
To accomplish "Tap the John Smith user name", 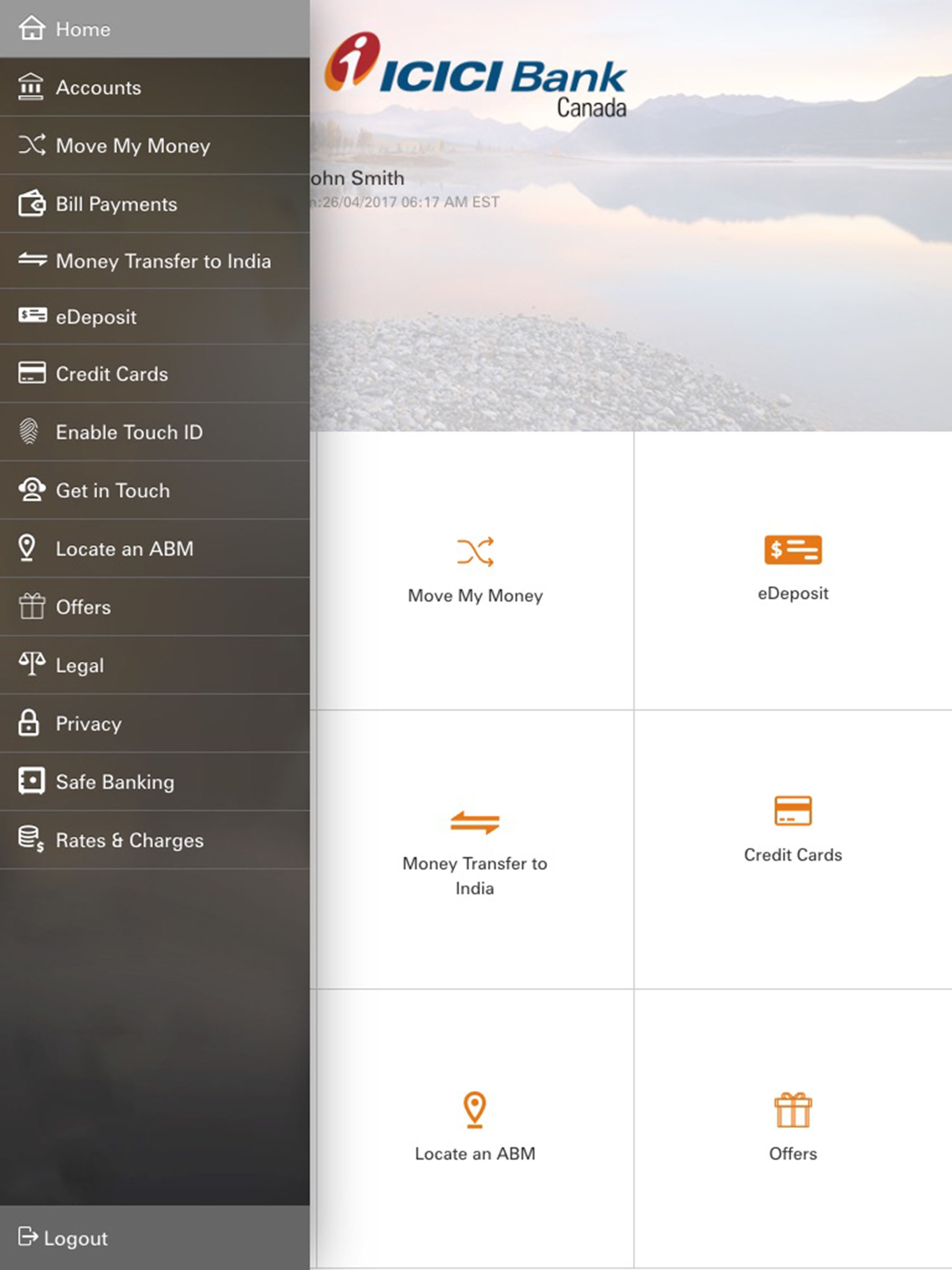I will click(x=357, y=178).
